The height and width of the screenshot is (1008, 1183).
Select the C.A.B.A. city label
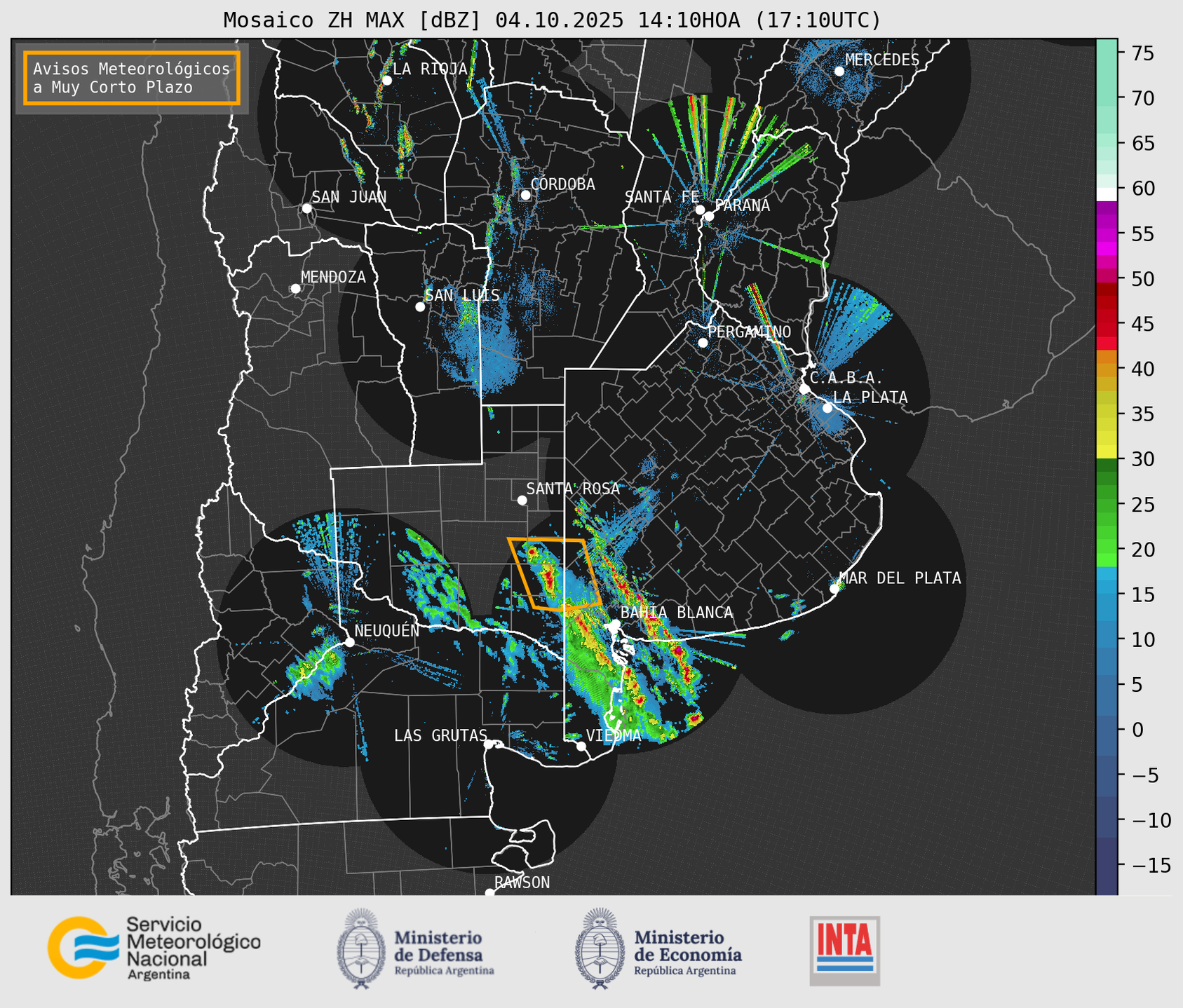846,378
